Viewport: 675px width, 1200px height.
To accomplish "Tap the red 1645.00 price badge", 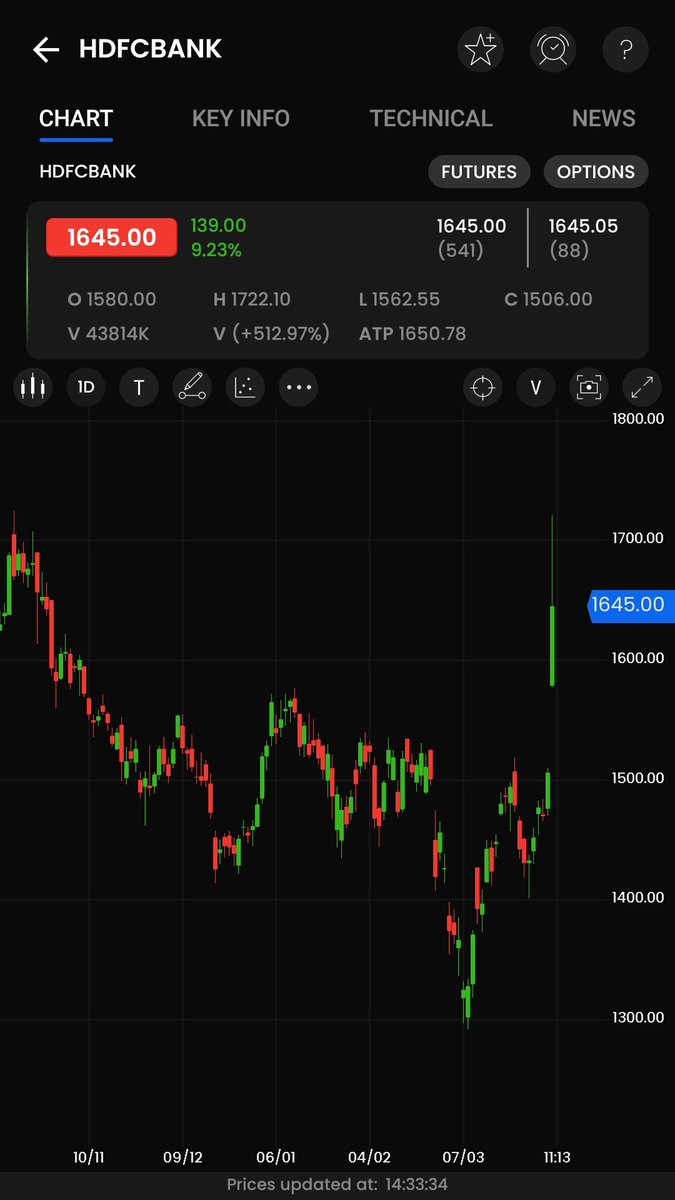I will point(112,237).
